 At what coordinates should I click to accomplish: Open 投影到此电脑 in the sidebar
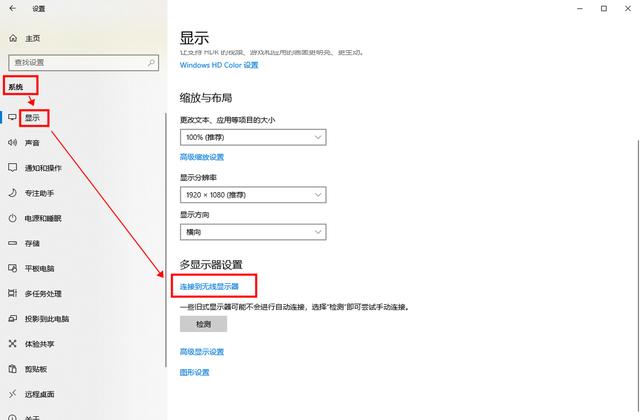coord(46,319)
